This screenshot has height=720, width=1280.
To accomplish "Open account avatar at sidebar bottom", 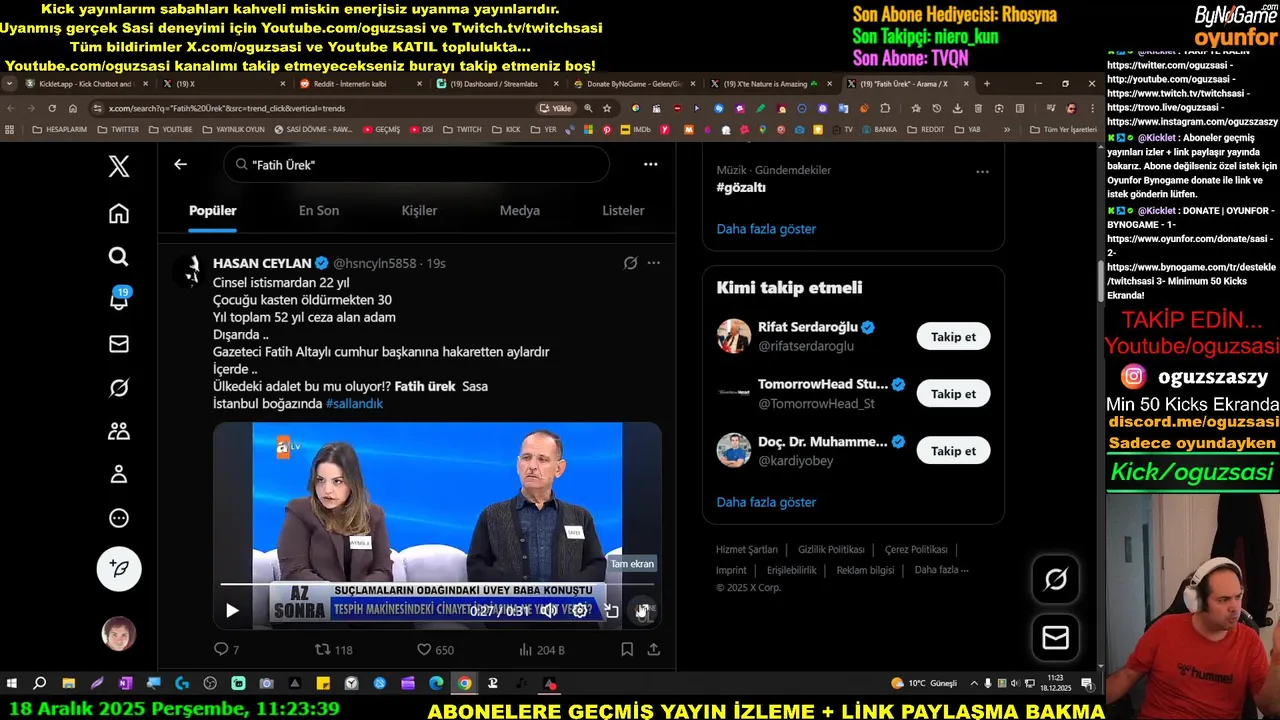I will (118, 633).
